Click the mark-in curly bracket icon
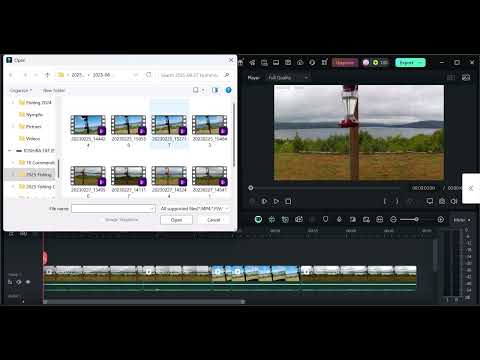 [x=385, y=201]
